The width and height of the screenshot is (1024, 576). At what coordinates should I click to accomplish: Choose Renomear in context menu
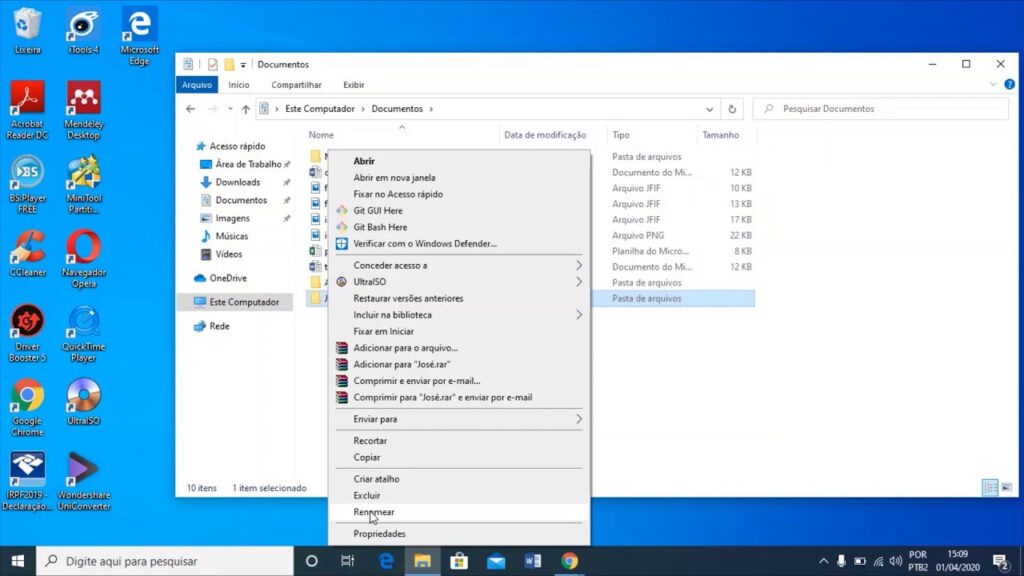pos(459,512)
